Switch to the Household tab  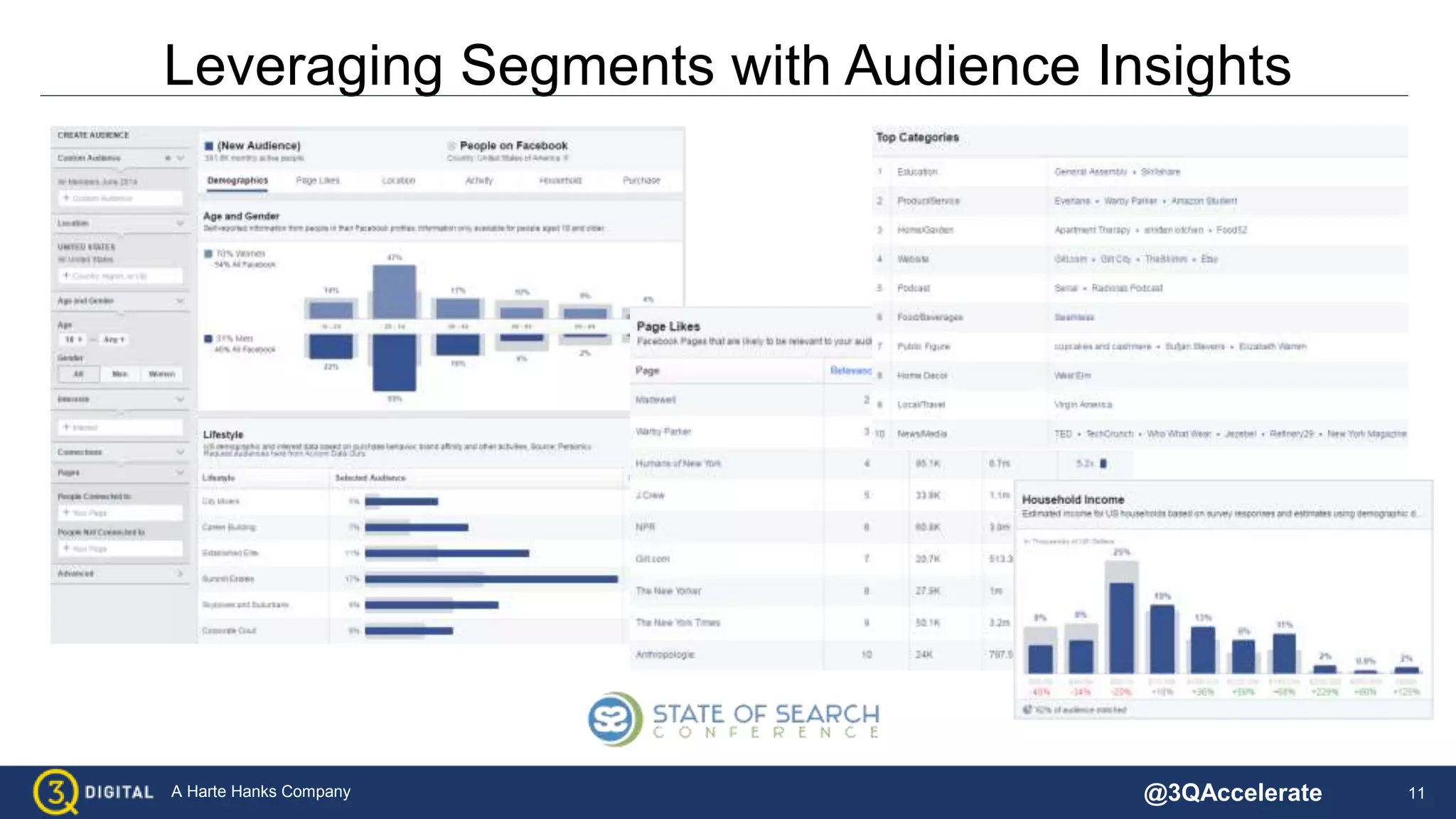560,181
